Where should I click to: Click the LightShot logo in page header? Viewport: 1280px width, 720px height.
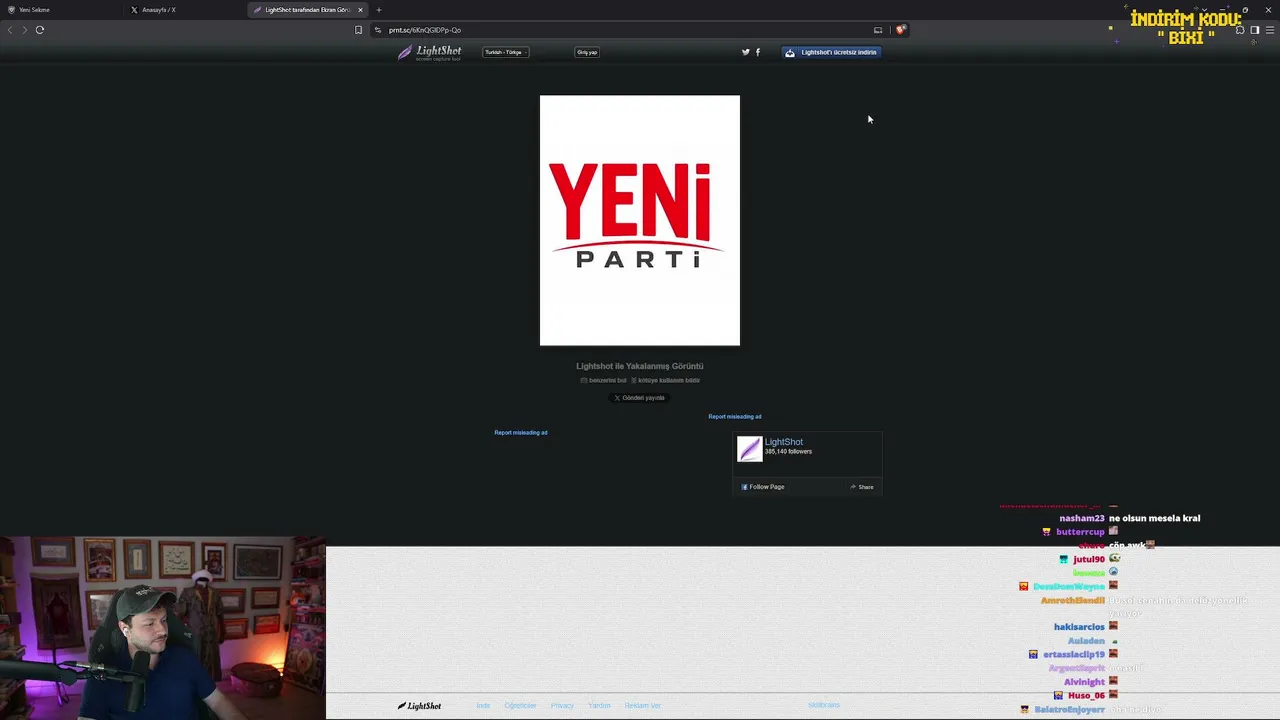[430, 52]
